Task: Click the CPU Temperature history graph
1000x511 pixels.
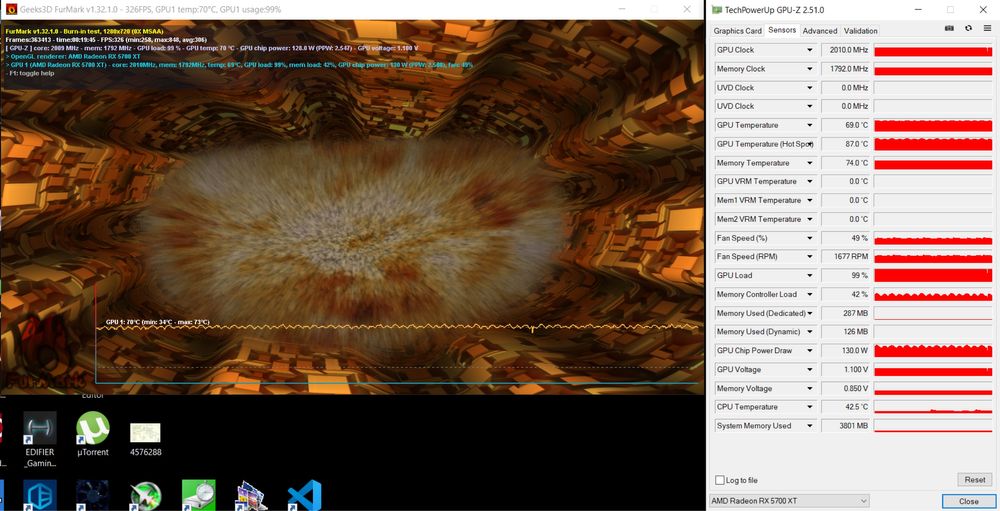Action: 932,407
